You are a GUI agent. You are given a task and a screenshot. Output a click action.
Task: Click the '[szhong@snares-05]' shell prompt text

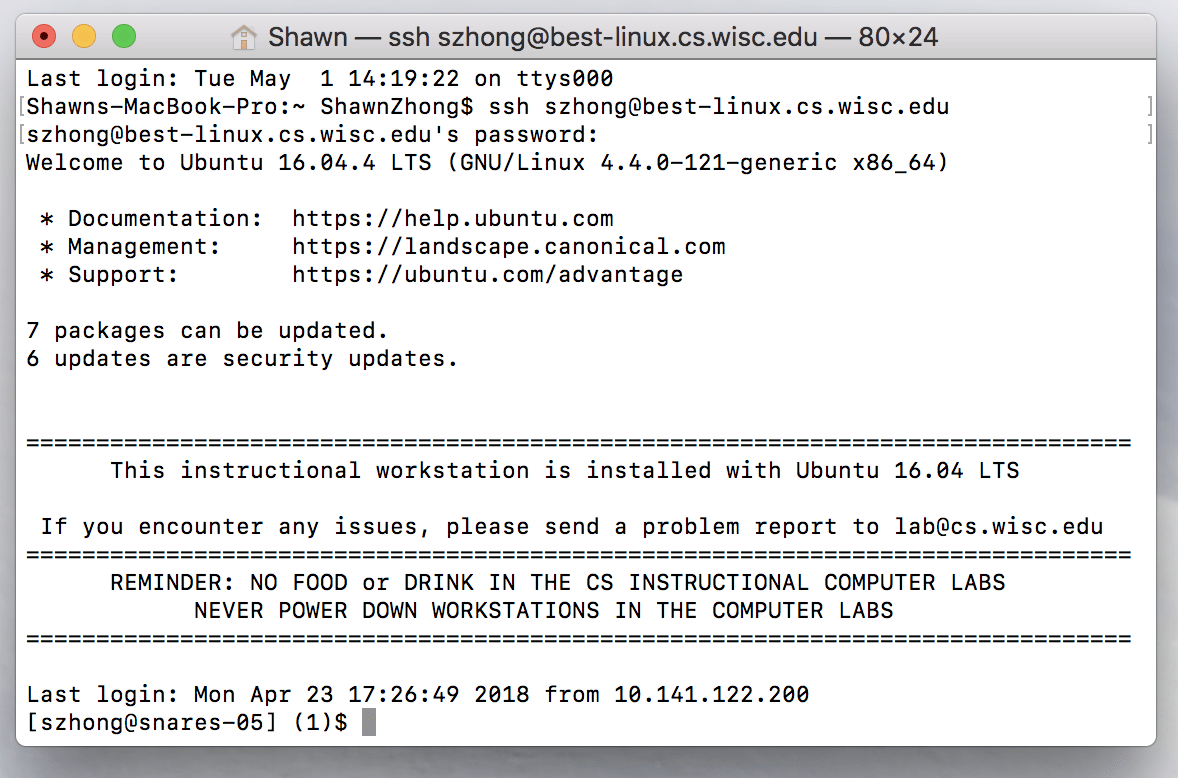(152, 722)
